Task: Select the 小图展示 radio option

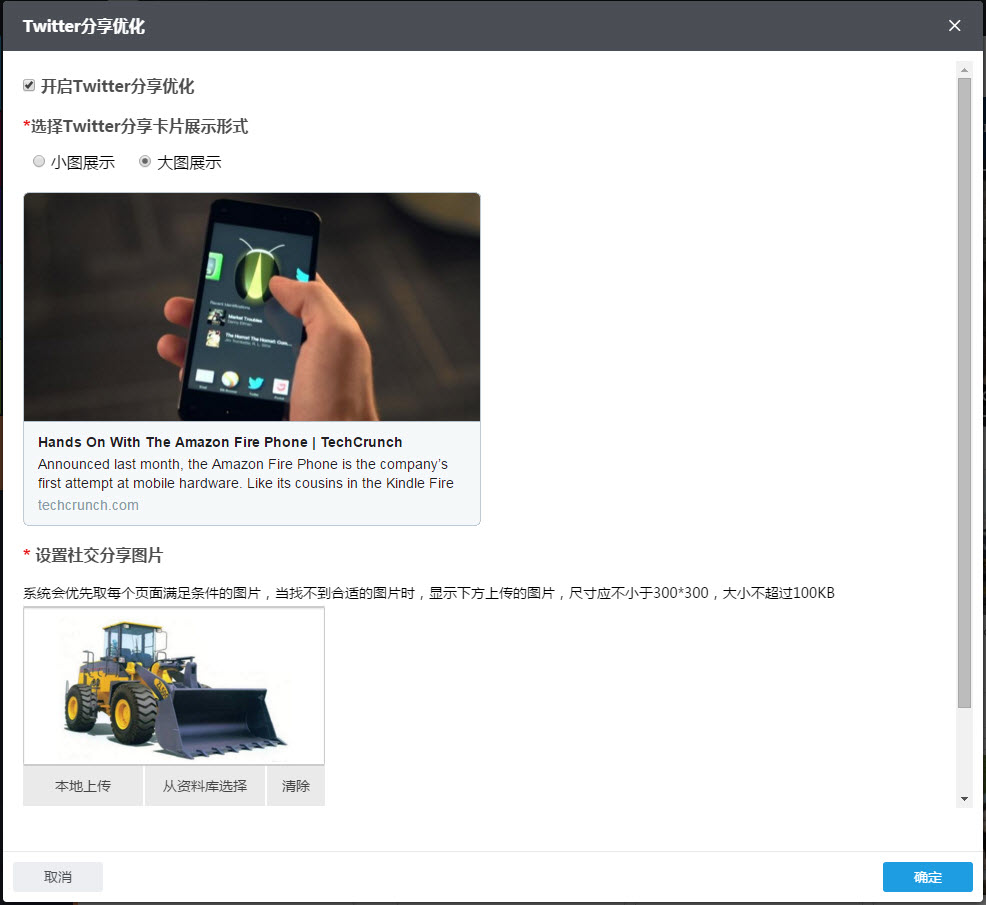Action: [x=38, y=161]
